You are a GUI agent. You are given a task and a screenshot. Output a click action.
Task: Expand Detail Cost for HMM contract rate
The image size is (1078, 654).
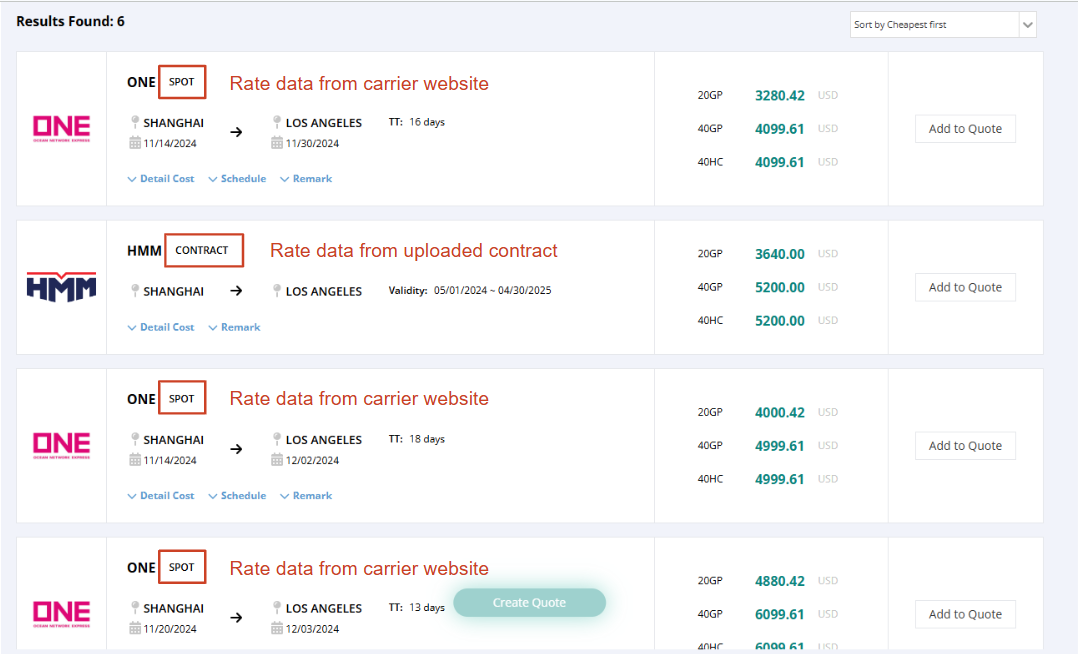pos(161,327)
